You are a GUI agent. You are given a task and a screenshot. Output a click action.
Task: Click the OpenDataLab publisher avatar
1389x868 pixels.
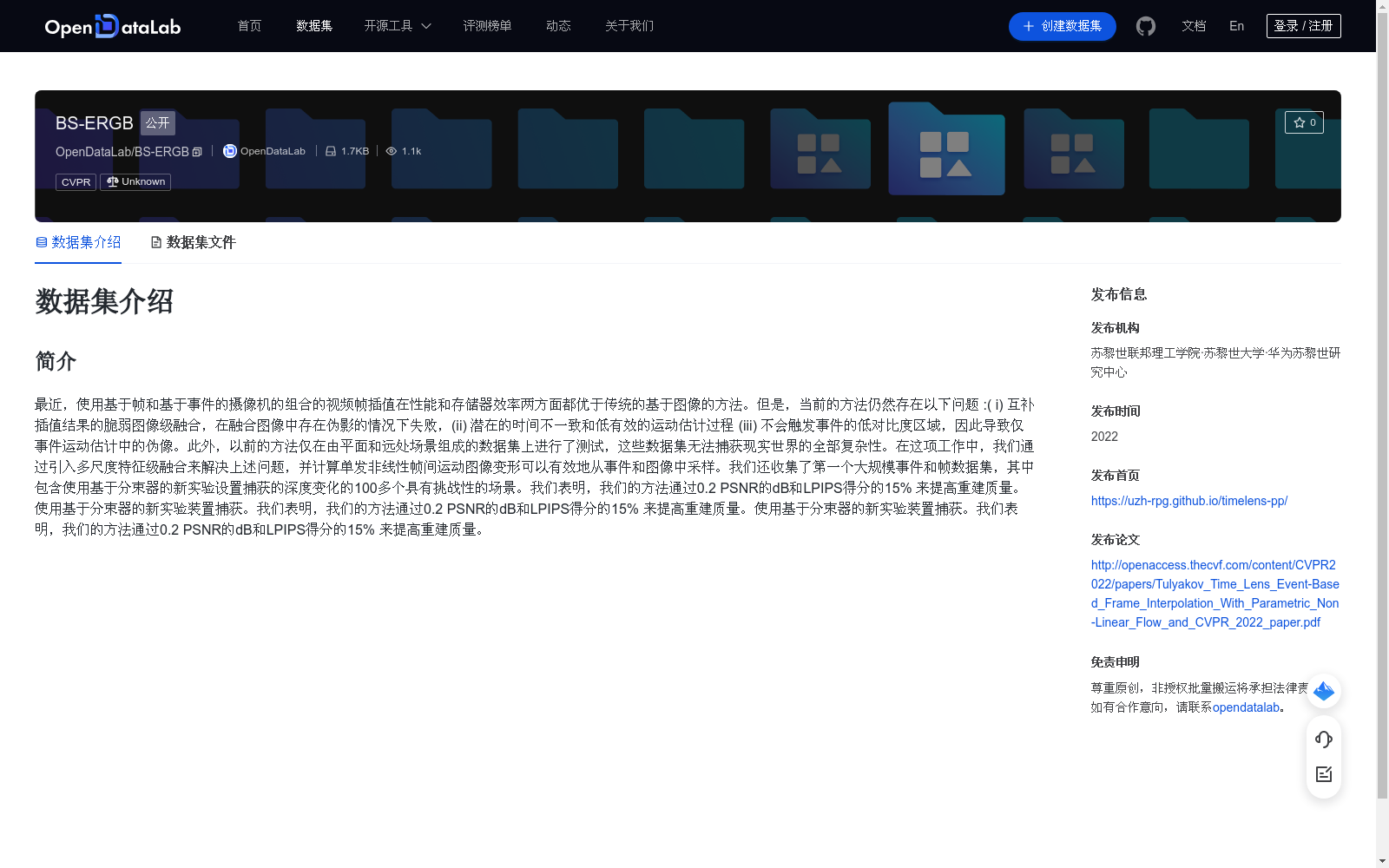(x=230, y=151)
